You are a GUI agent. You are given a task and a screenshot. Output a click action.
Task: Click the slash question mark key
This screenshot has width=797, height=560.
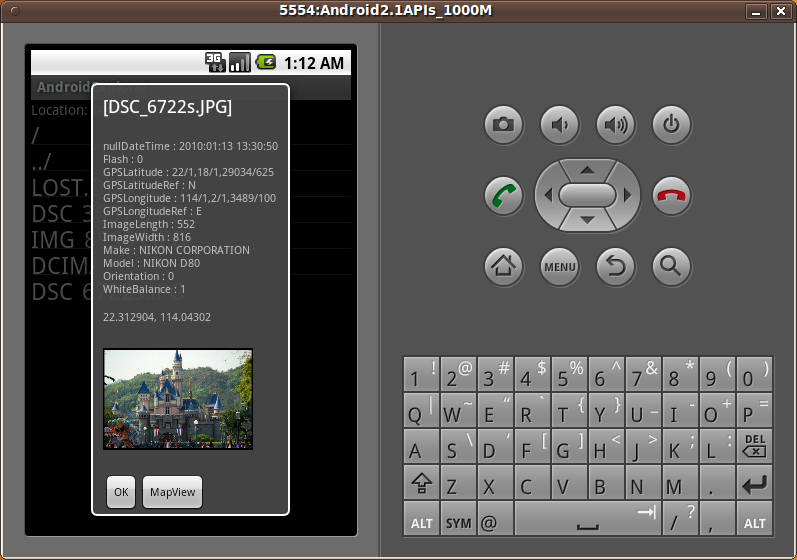[680, 518]
